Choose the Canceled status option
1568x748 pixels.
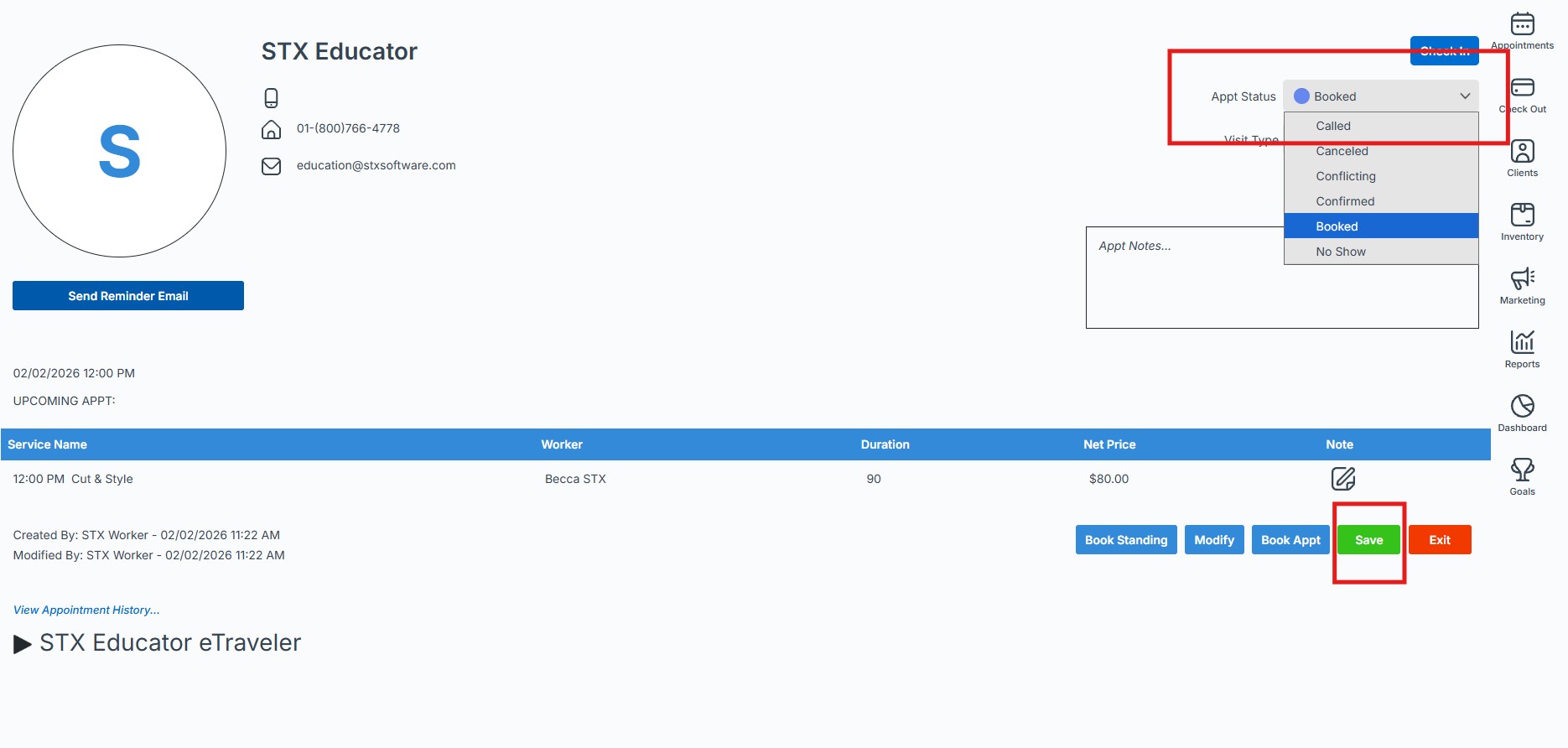[x=1342, y=151]
